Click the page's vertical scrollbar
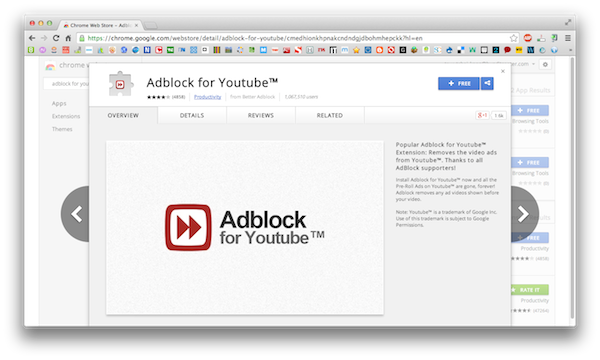This screenshot has width=600, height=360. [572, 187]
